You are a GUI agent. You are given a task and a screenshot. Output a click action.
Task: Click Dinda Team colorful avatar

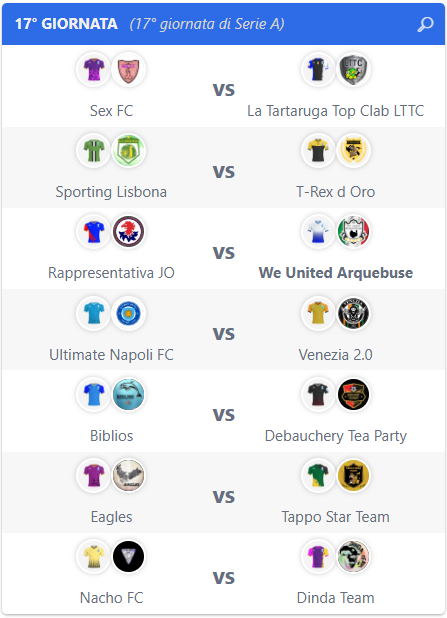353,557
